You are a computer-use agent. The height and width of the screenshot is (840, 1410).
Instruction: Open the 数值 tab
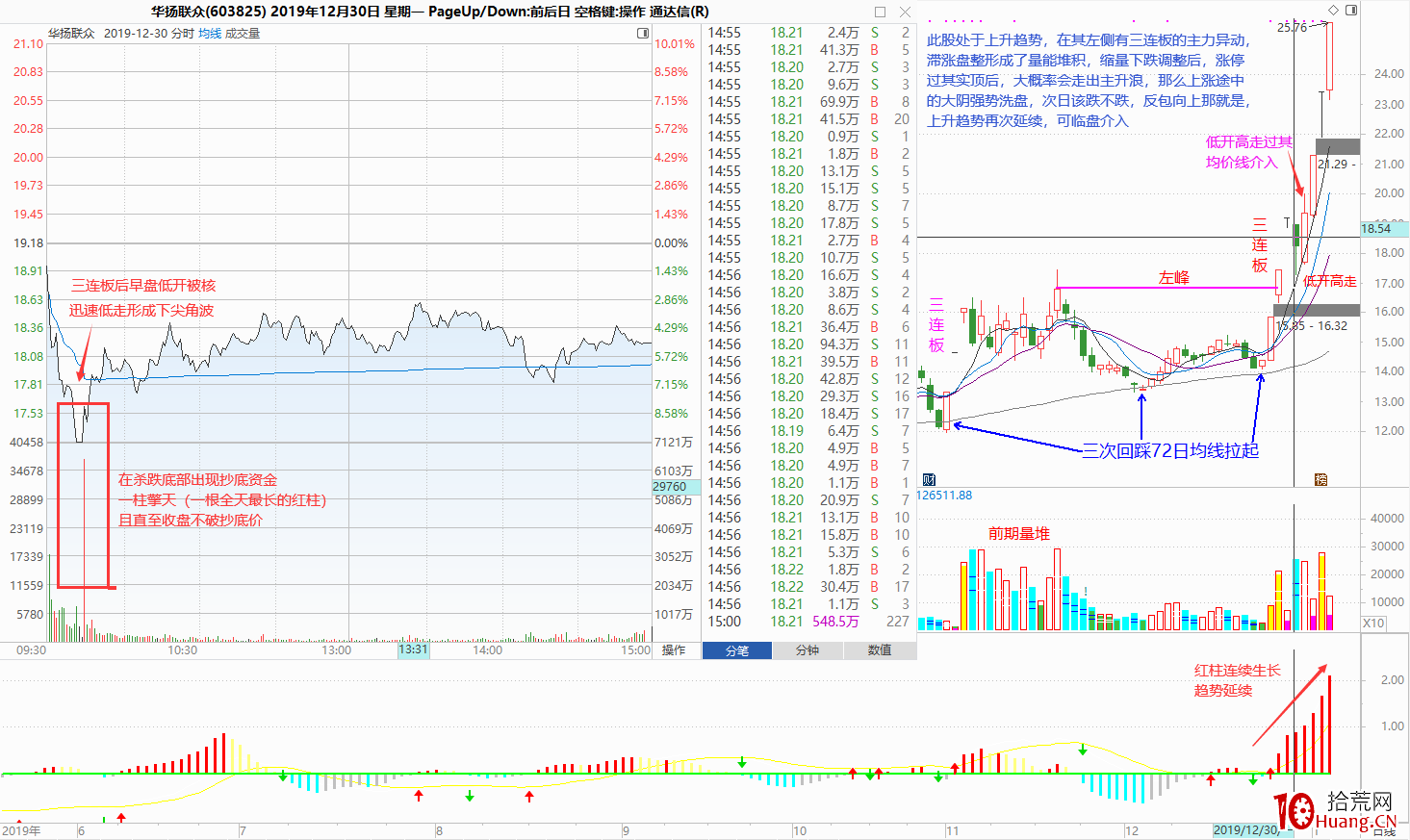click(x=880, y=650)
